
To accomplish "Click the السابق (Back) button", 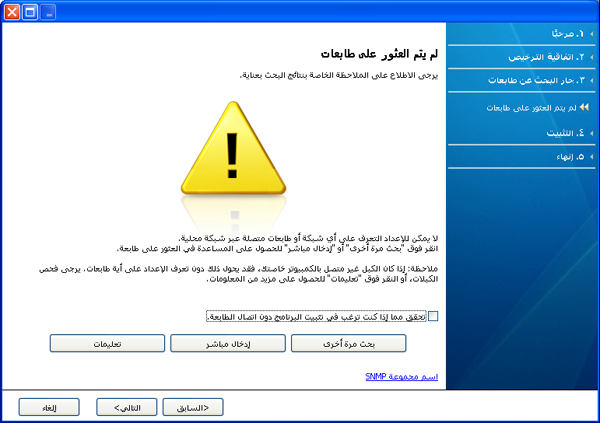I will [193, 407].
